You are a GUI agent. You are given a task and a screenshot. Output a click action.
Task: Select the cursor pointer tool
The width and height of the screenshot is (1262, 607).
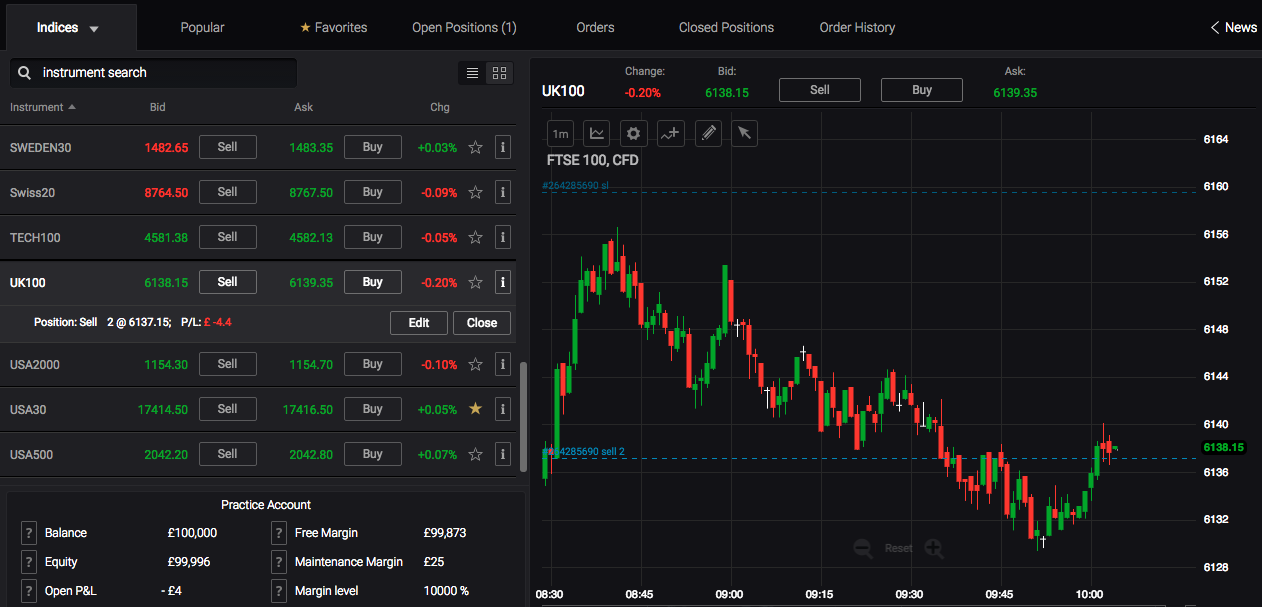(x=744, y=133)
